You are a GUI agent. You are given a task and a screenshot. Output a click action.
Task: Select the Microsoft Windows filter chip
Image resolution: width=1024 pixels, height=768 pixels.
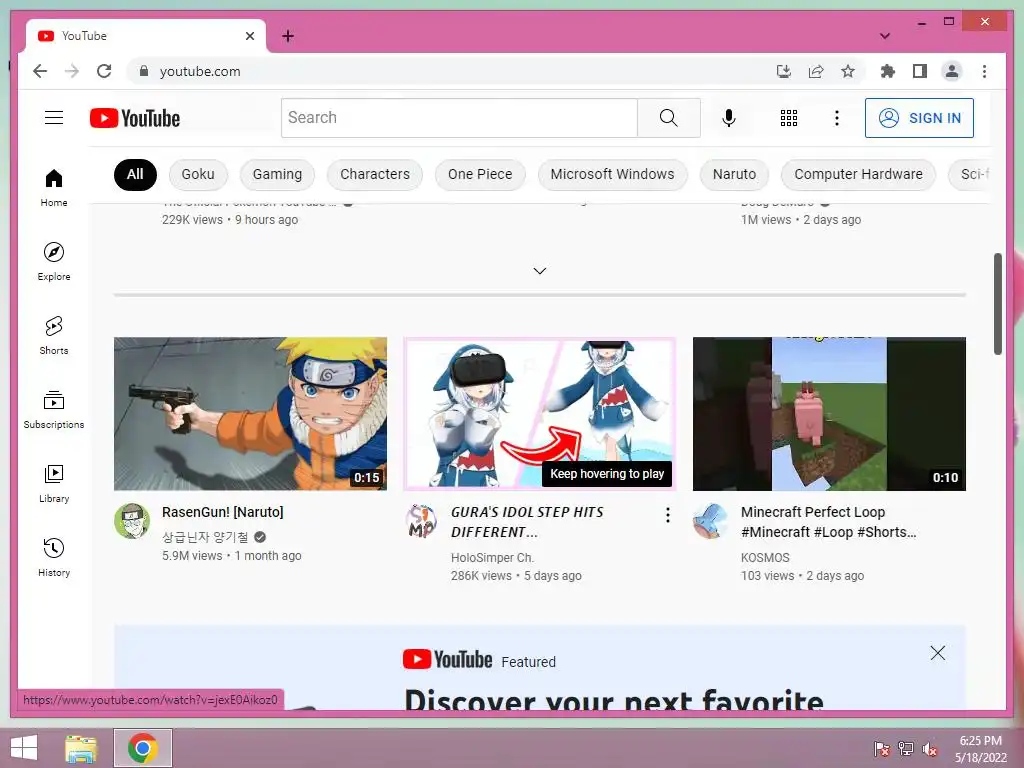613,174
